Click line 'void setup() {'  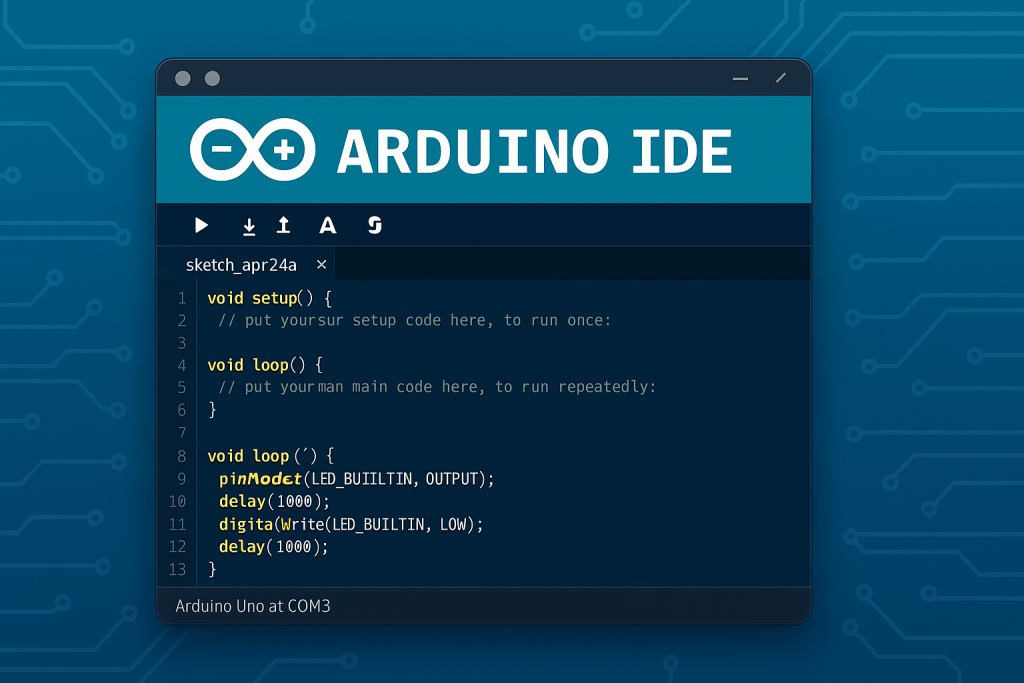[270, 298]
